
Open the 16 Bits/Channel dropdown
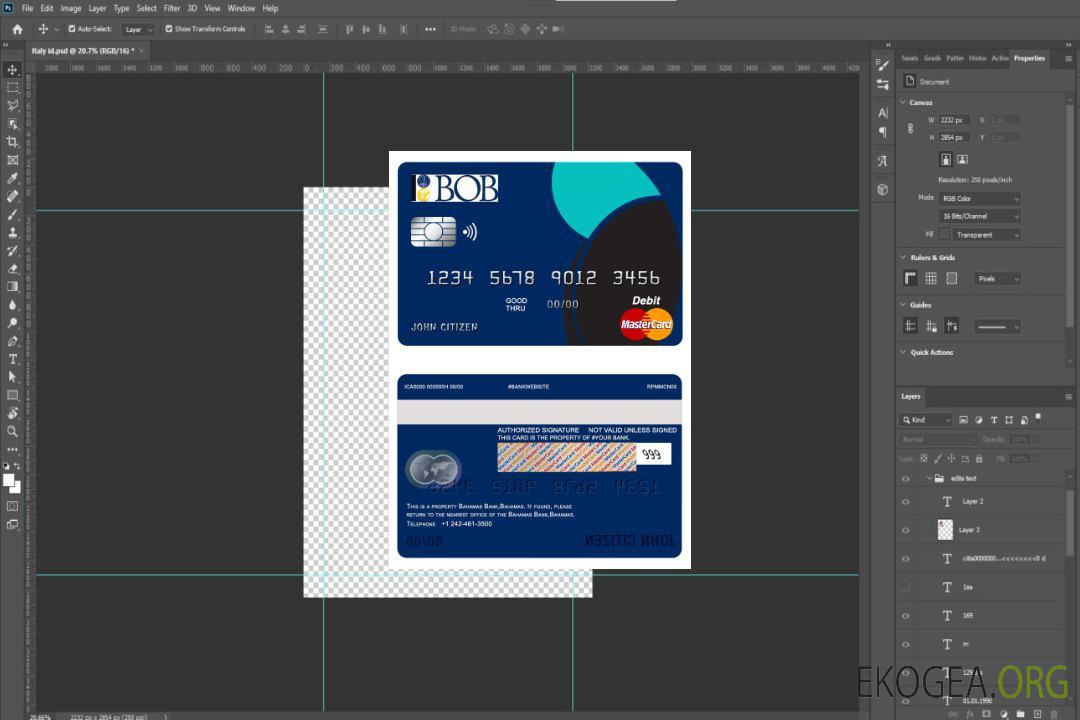click(x=980, y=217)
